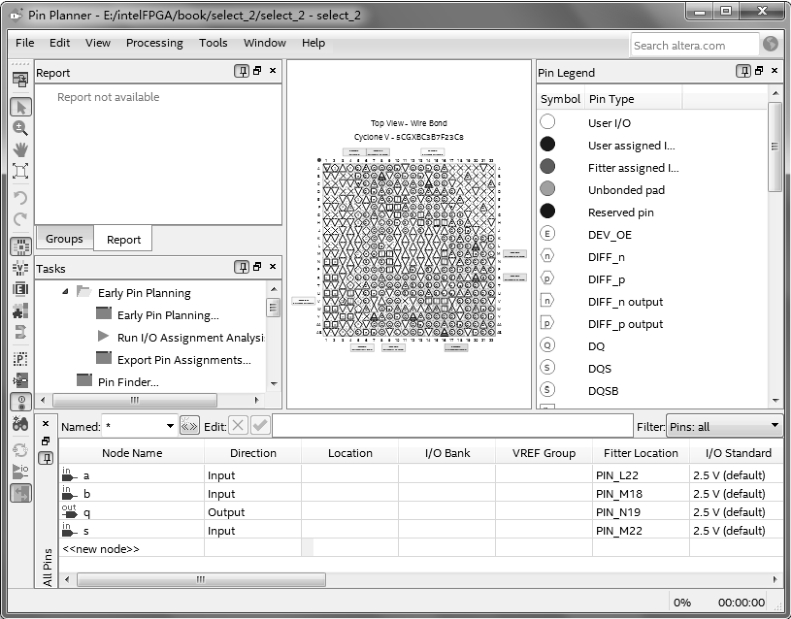Click the I/O Bank column header
The height and width of the screenshot is (619, 791).
coord(447,453)
